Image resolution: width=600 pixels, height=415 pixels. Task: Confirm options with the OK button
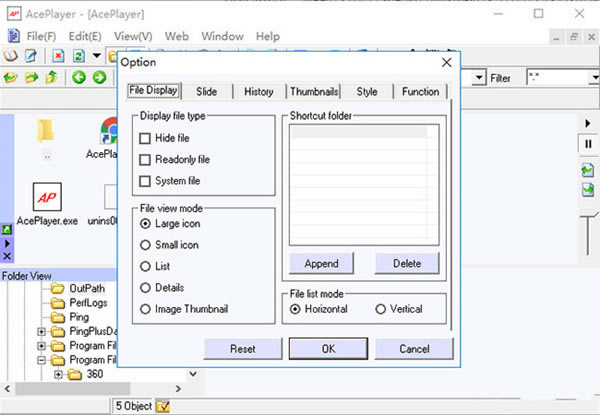click(328, 348)
